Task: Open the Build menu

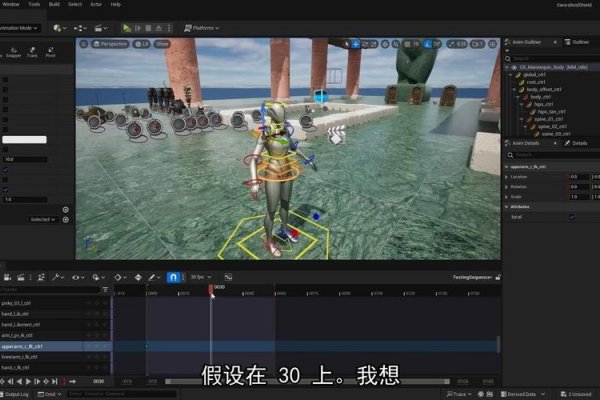Action: (x=54, y=4)
